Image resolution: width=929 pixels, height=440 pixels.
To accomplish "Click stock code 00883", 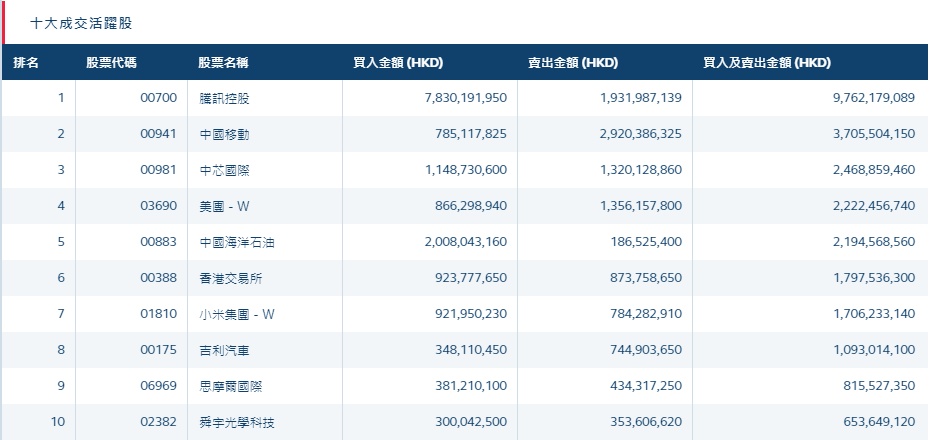I will click(158, 242).
